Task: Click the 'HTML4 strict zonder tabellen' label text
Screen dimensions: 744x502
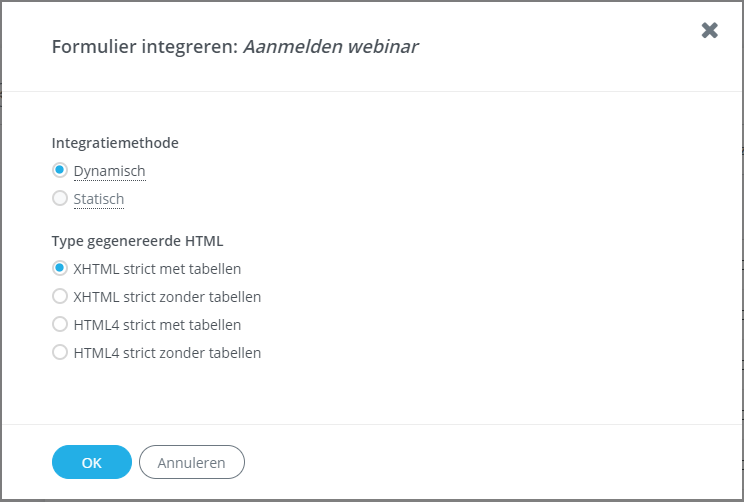Action: (167, 353)
